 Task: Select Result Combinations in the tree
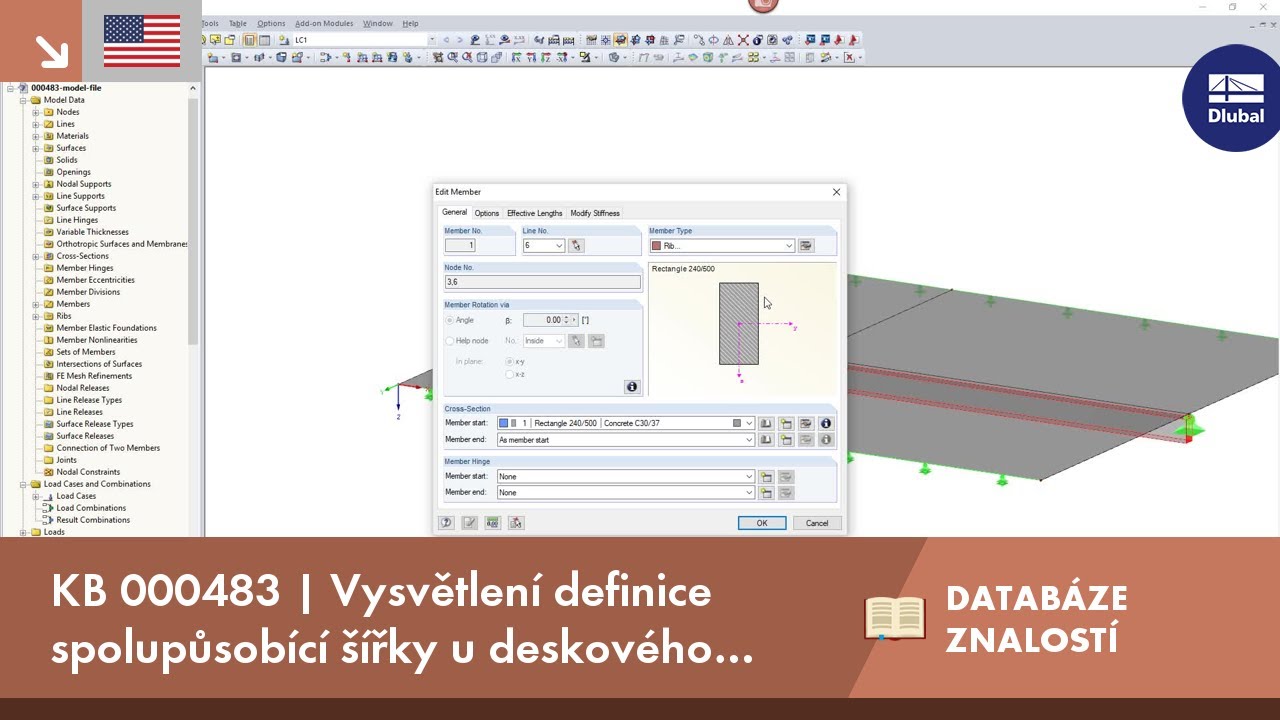(x=93, y=520)
